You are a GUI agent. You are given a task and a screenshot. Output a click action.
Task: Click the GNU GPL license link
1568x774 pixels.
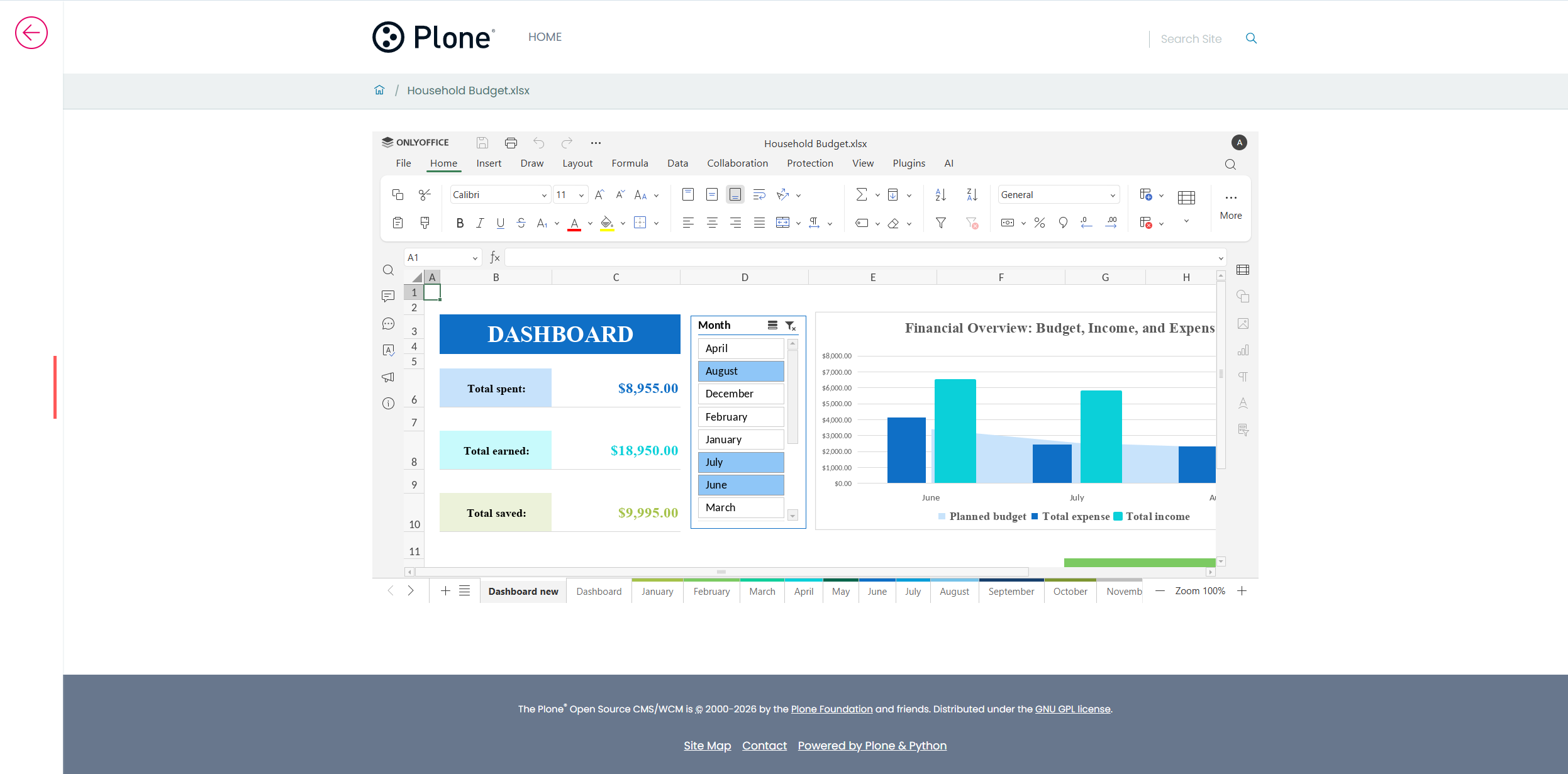tap(1072, 709)
